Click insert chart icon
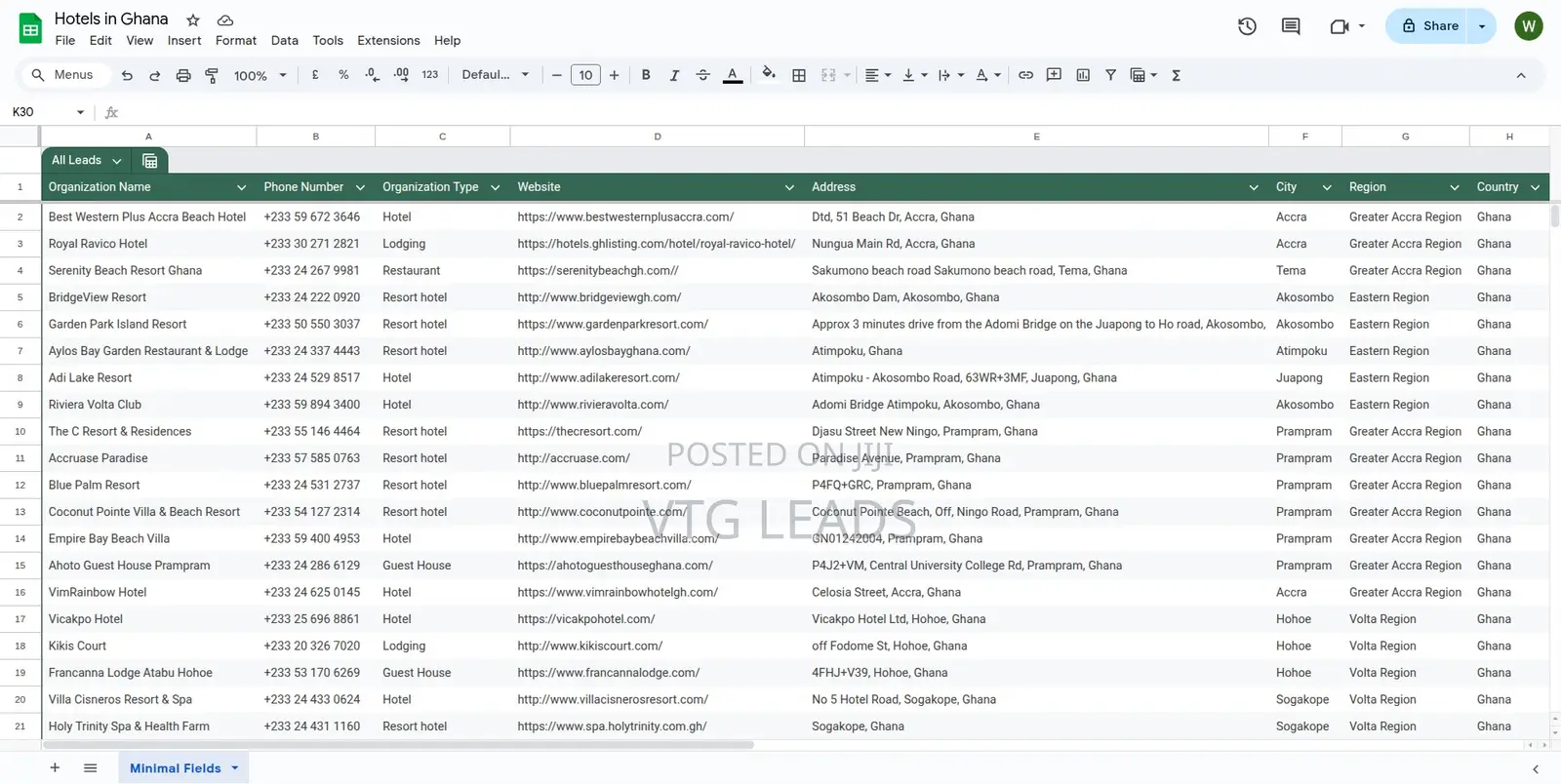The image size is (1561, 784). pyautogui.click(x=1083, y=75)
